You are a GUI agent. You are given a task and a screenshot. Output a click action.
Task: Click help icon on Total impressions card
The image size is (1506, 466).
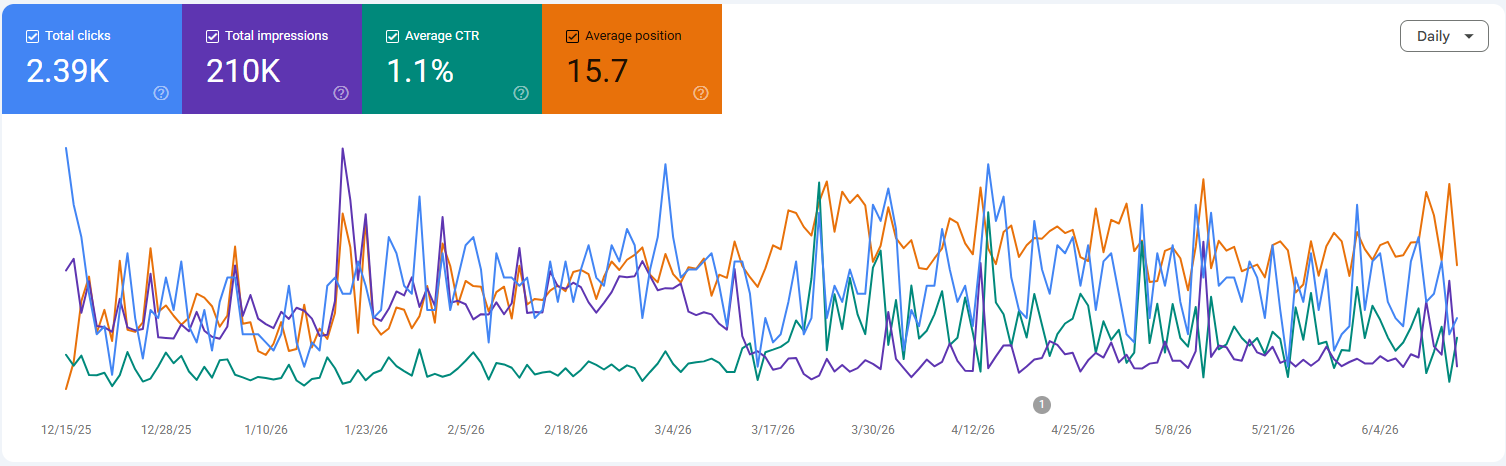click(x=341, y=93)
